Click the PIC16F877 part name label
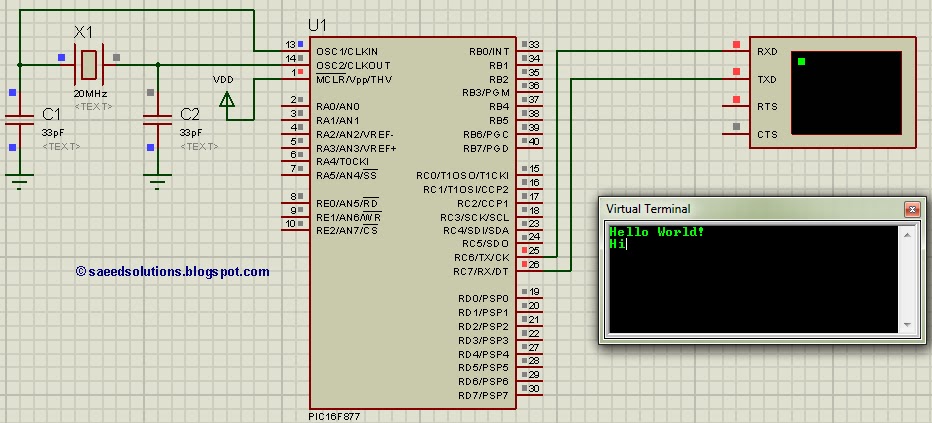932x423 pixels. pos(334,416)
